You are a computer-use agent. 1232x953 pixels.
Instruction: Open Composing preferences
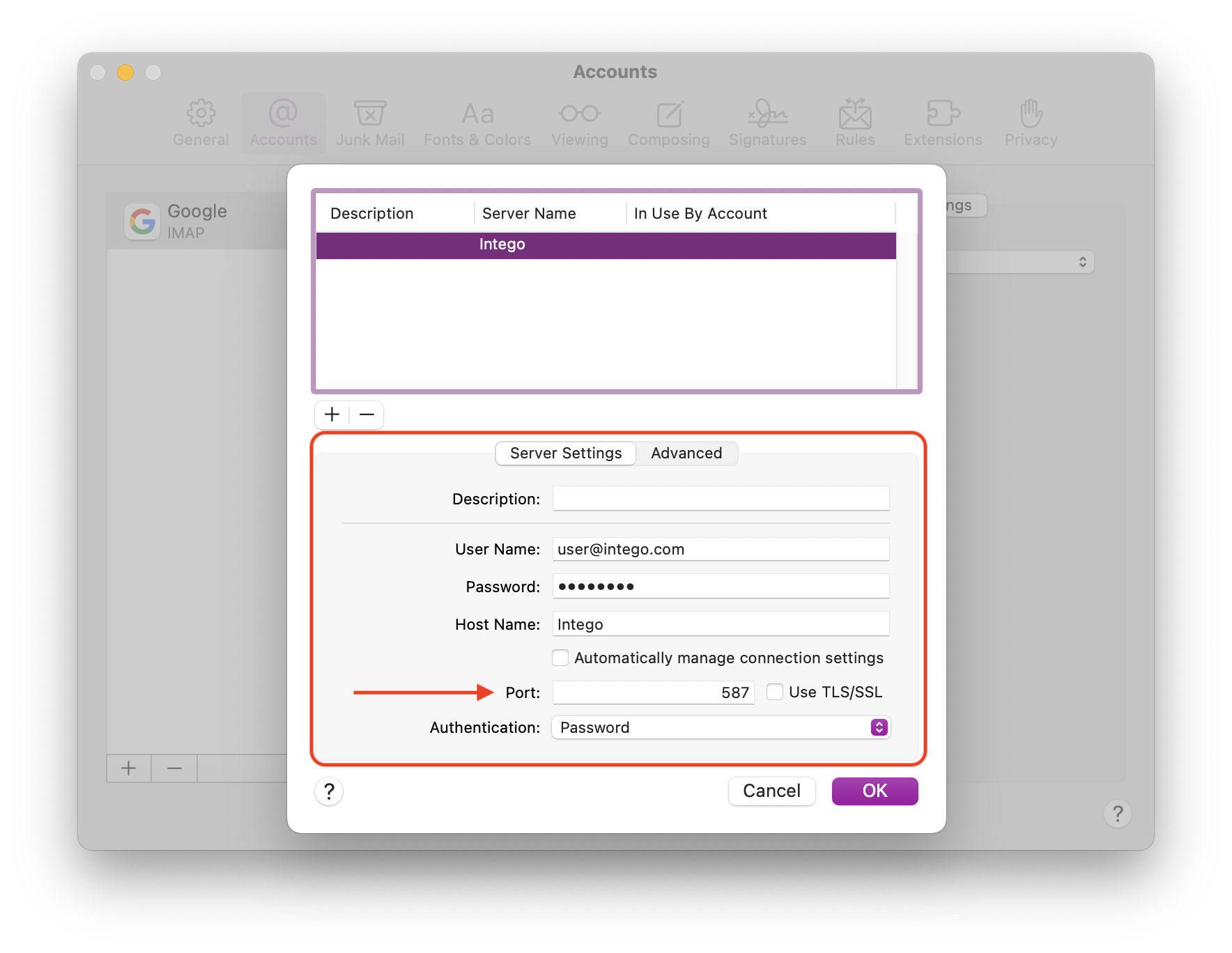[x=669, y=123]
